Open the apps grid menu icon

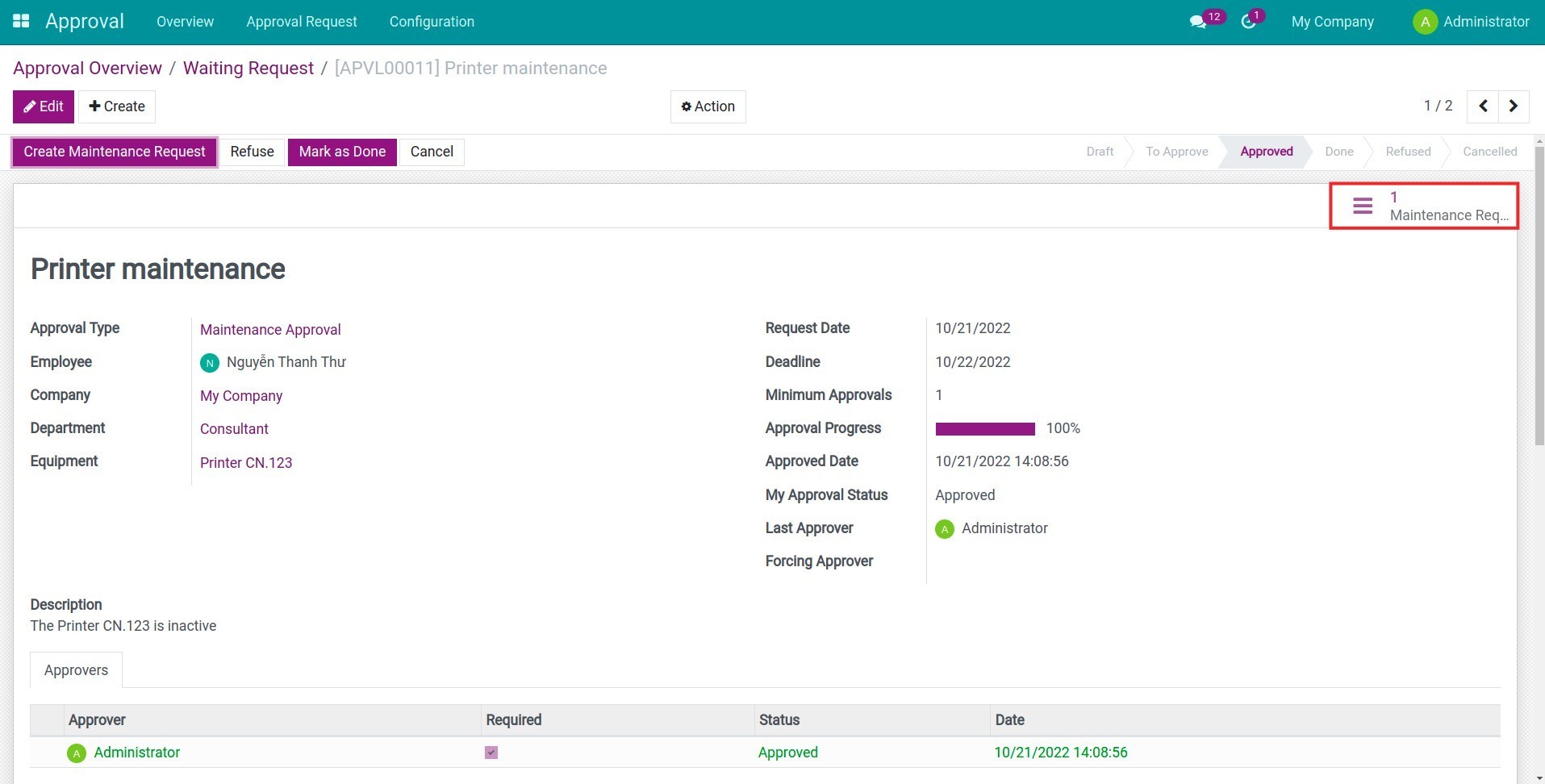click(21, 21)
